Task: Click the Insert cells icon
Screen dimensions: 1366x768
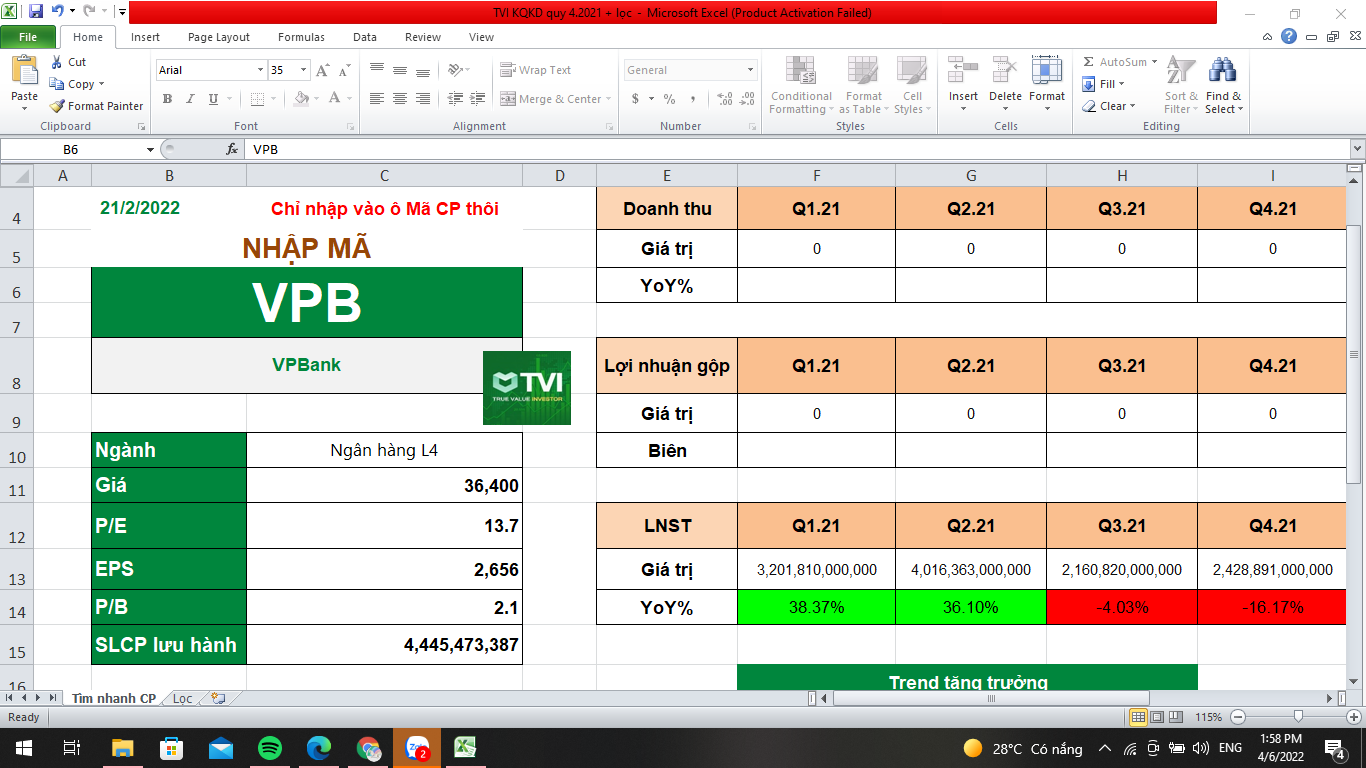Action: pyautogui.click(x=963, y=70)
